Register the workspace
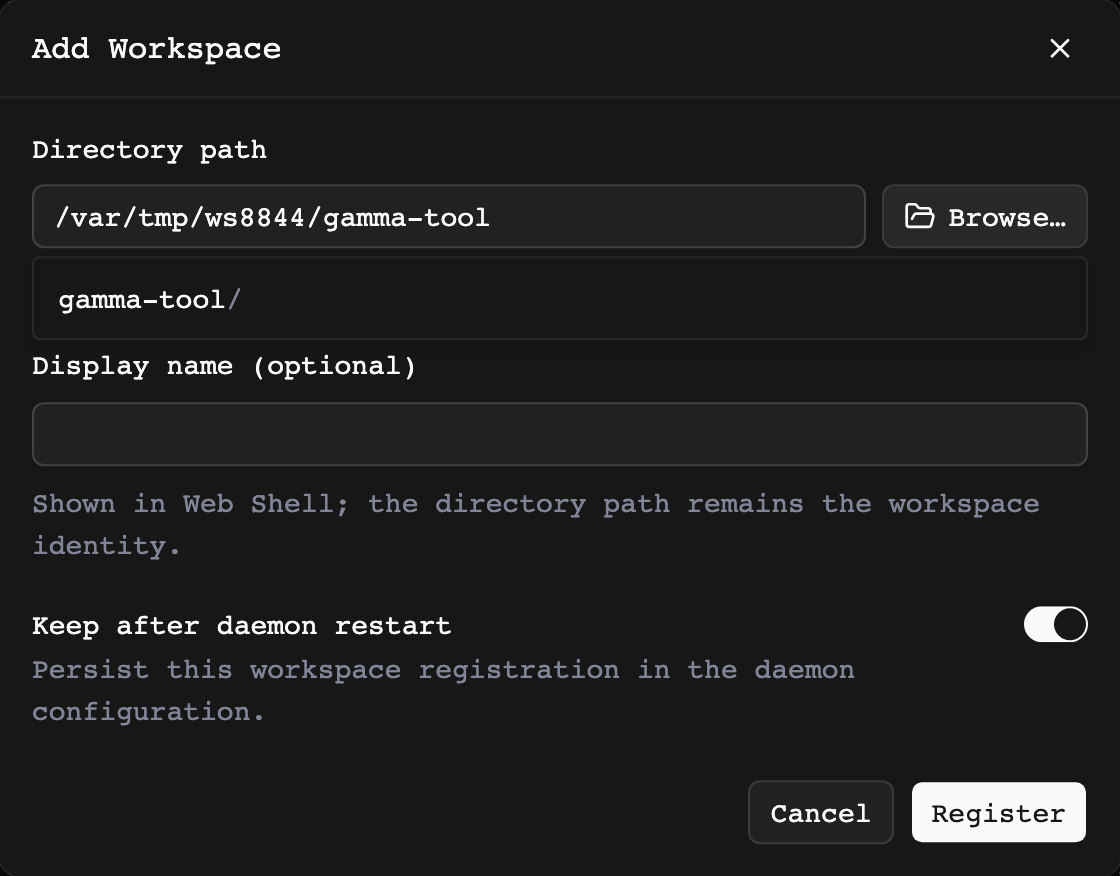 click(999, 812)
